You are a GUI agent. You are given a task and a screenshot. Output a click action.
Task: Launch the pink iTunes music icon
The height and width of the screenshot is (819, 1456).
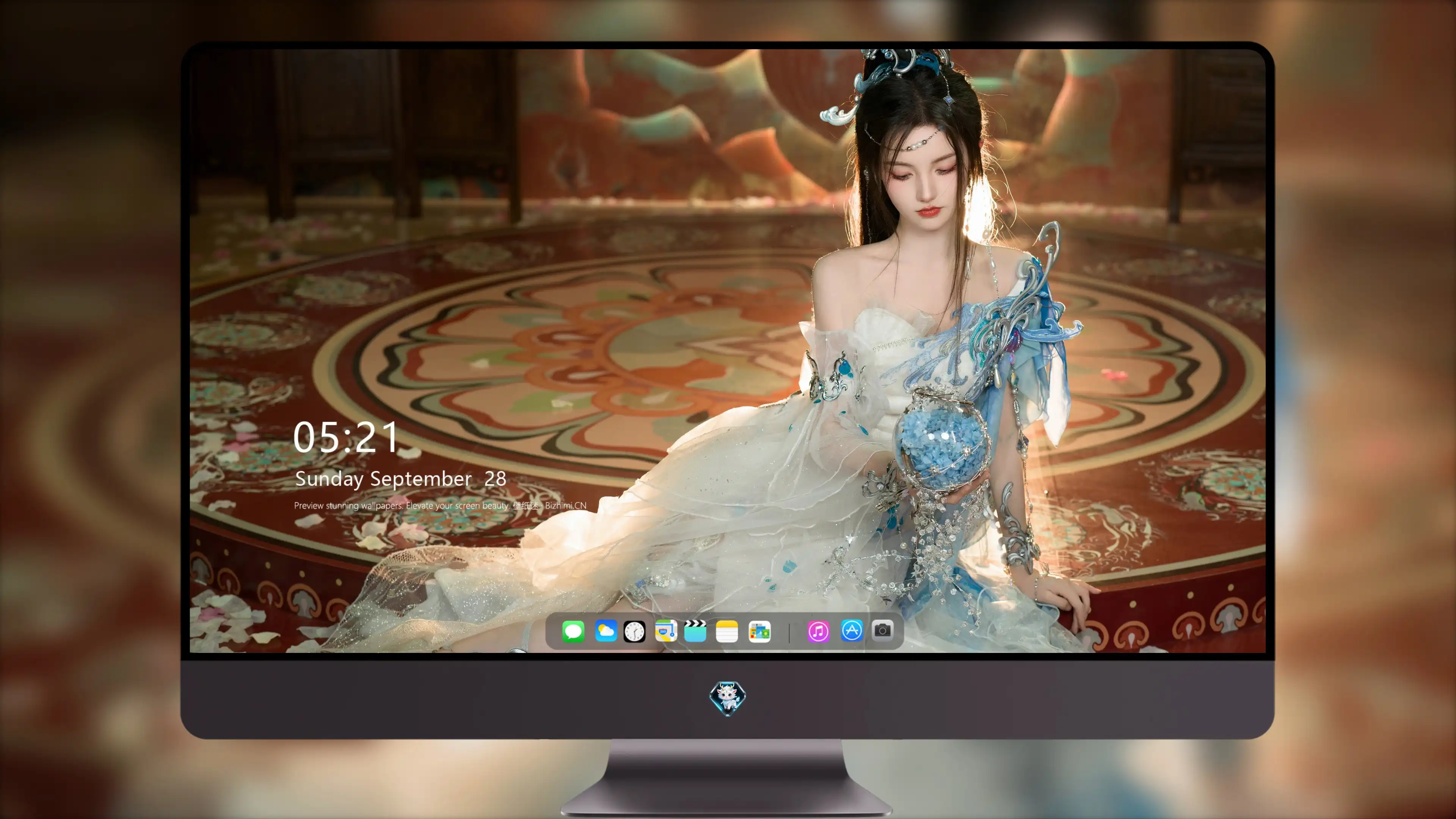point(819,631)
